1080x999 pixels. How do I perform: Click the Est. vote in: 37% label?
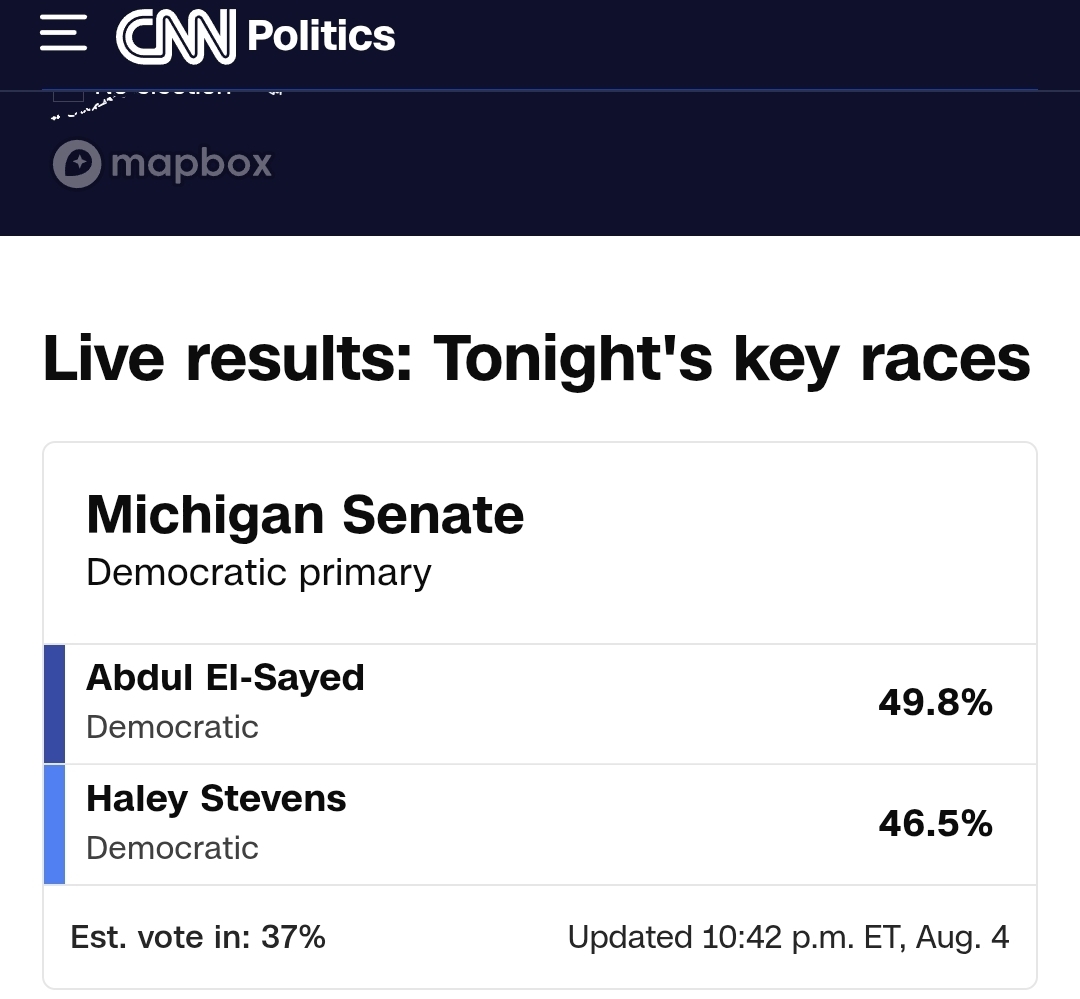click(198, 937)
